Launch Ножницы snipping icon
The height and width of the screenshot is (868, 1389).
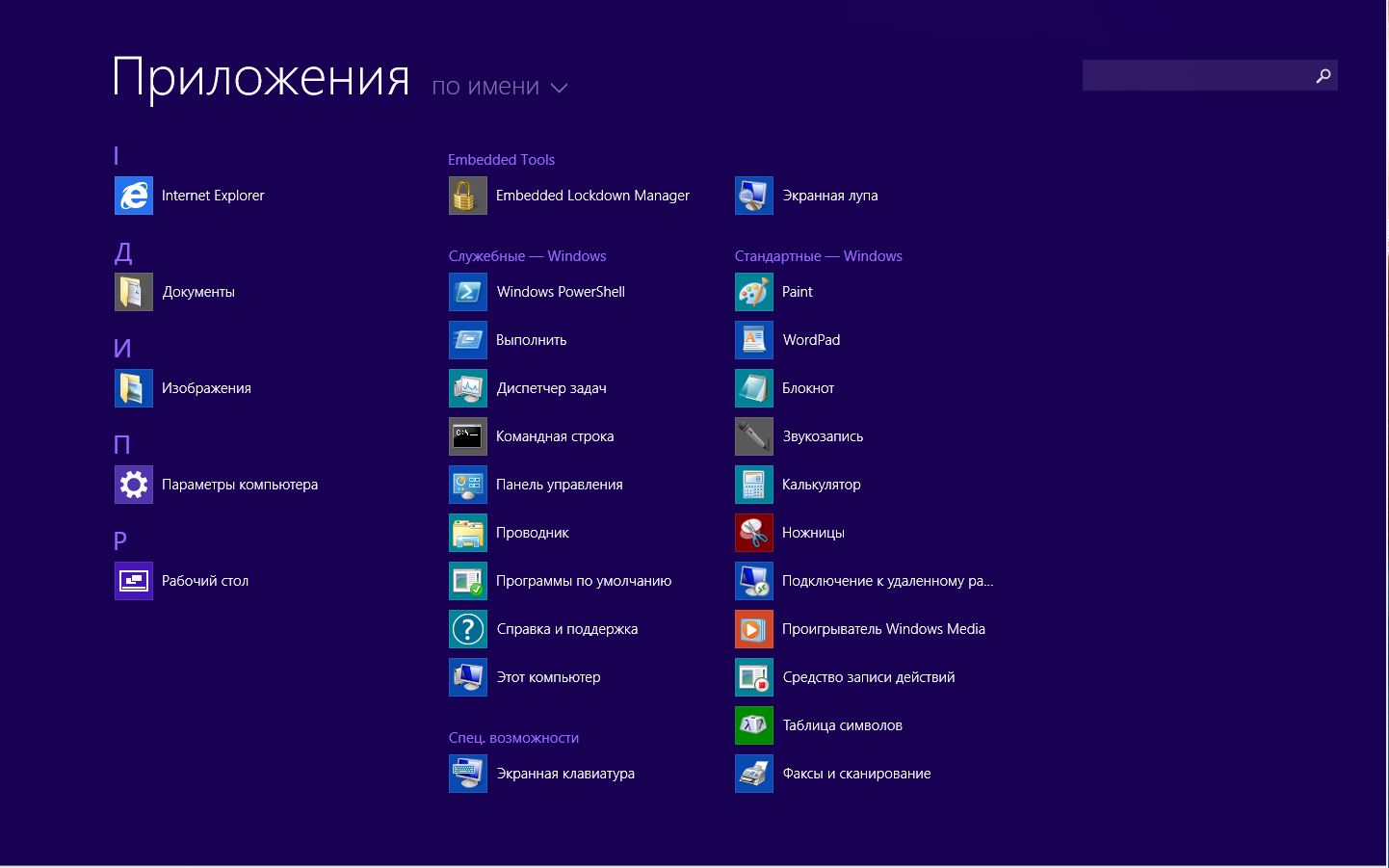click(754, 533)
